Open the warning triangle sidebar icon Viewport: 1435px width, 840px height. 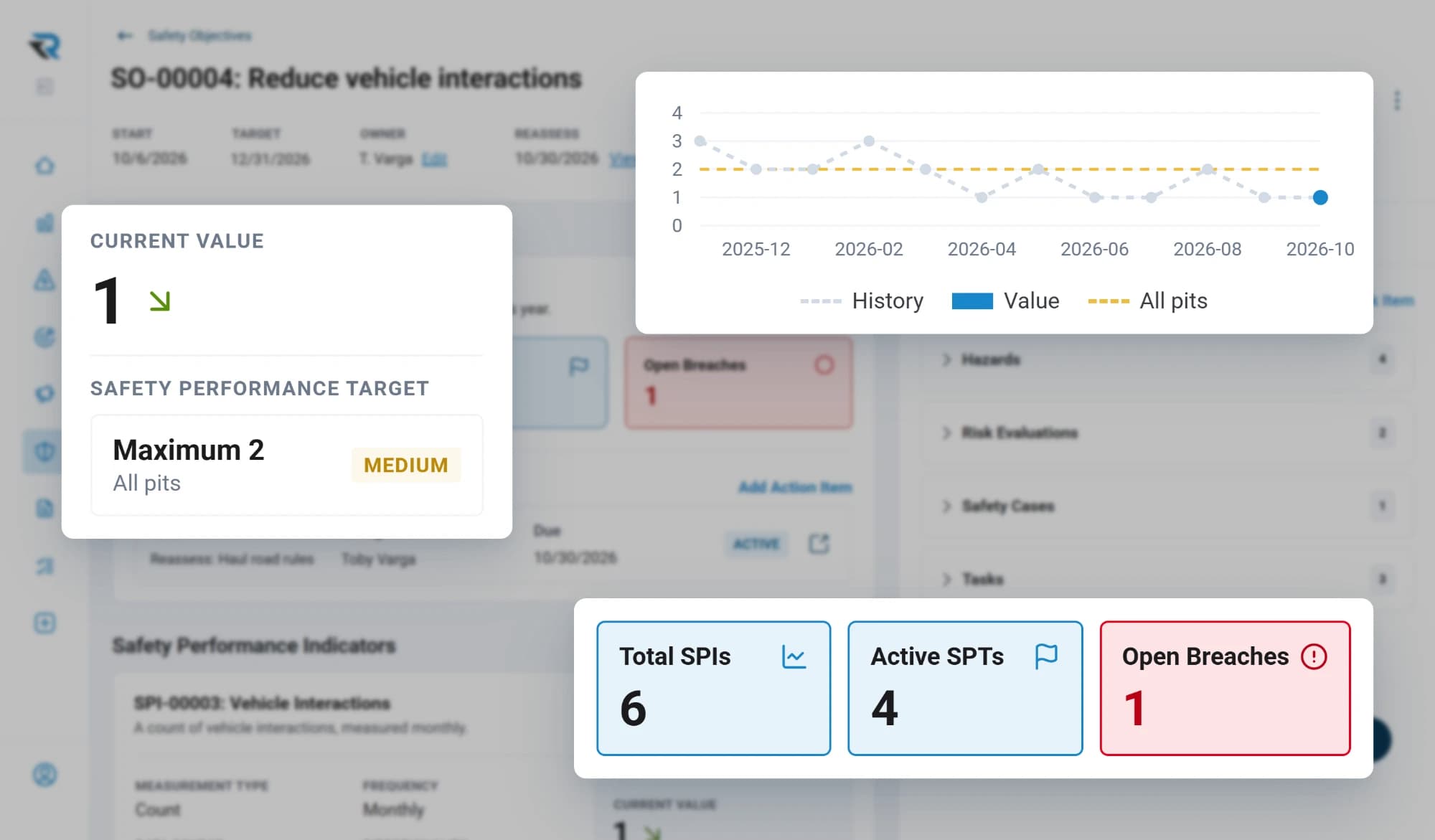[x=44, y=279]
